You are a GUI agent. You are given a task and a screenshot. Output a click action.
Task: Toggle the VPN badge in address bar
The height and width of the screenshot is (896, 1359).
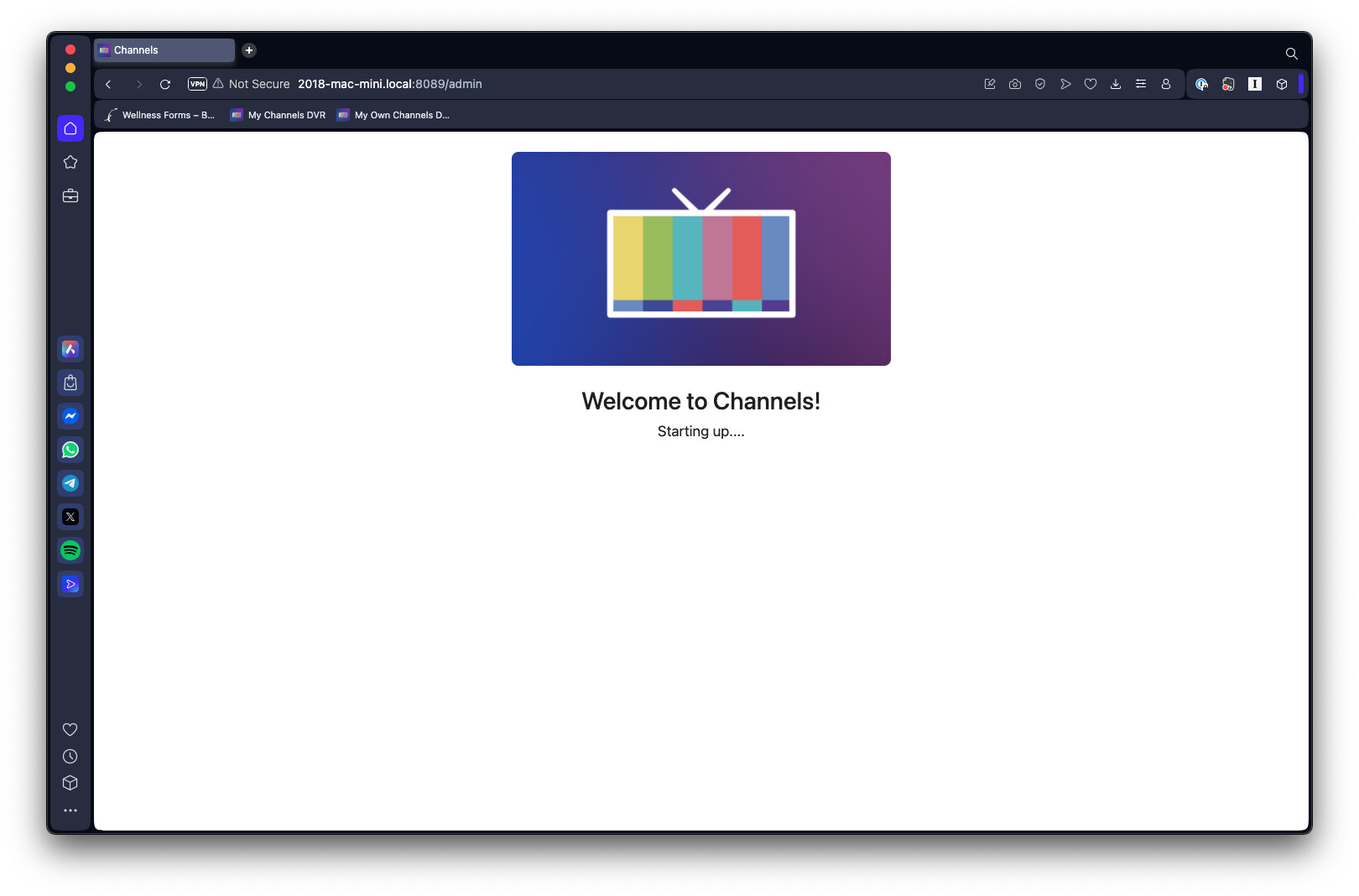click(197, 84)
